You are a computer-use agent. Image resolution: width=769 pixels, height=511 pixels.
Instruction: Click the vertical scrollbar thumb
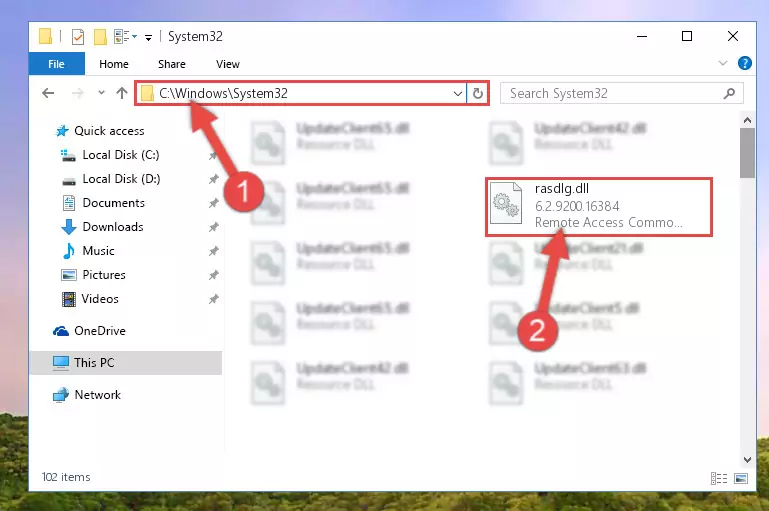tap(747, 153)
